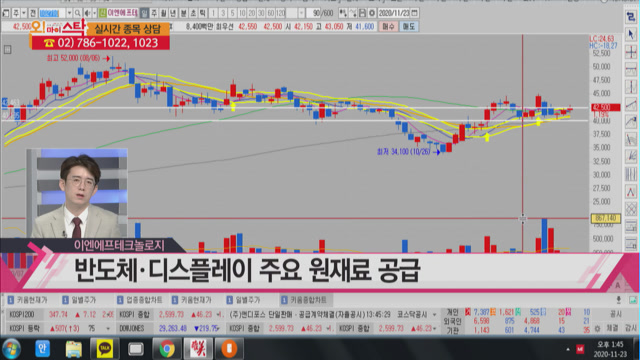Click the 공시 button at bottom right
The image size is (640, 360).
[615, 314]
